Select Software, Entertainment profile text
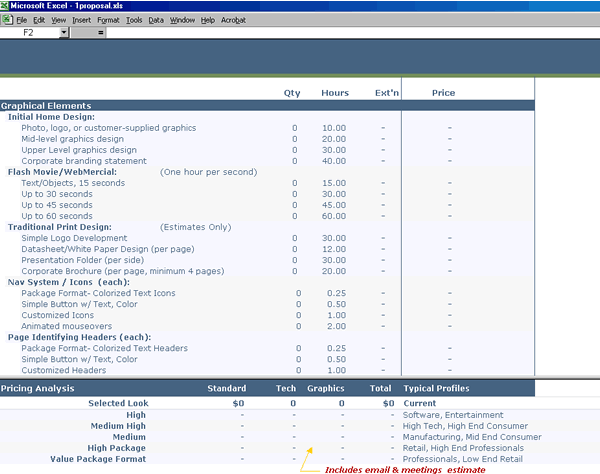The image size is (600, 474). coord(453,415)
